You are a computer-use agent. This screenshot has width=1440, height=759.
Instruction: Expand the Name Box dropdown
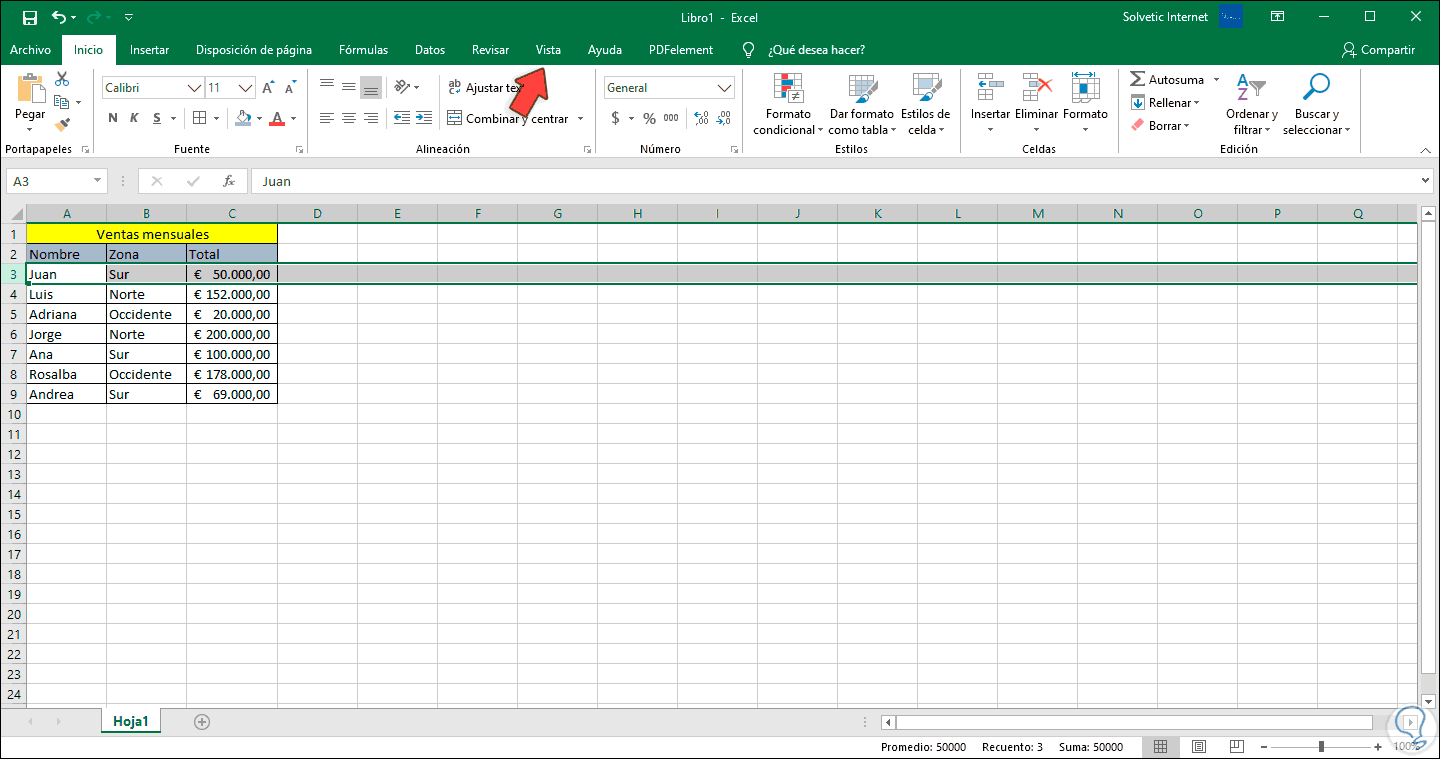[x=98, y=181]
